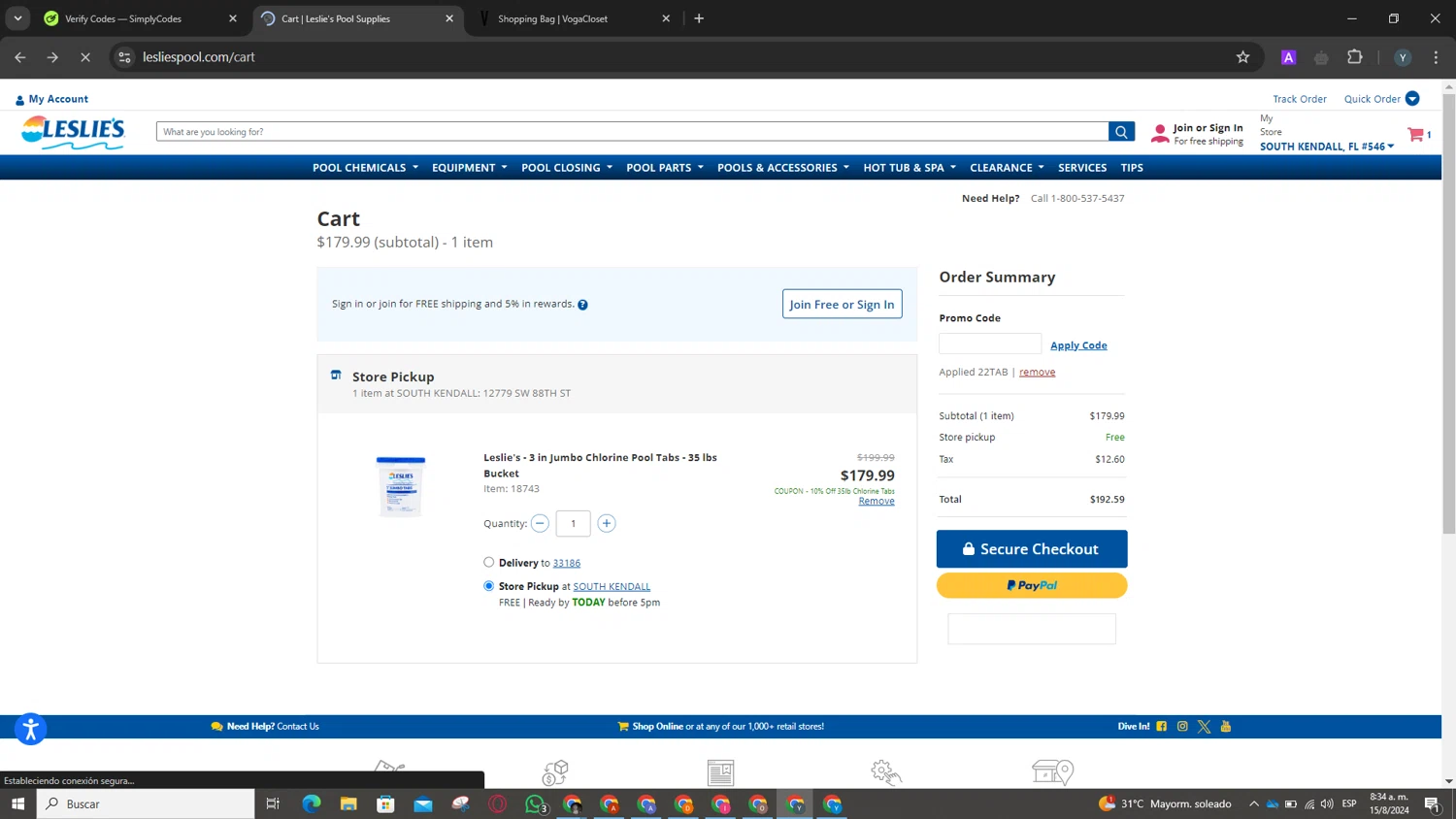Open Leslie's YouTube icon
This screenshot has width=1456, height=819.
1226,727
